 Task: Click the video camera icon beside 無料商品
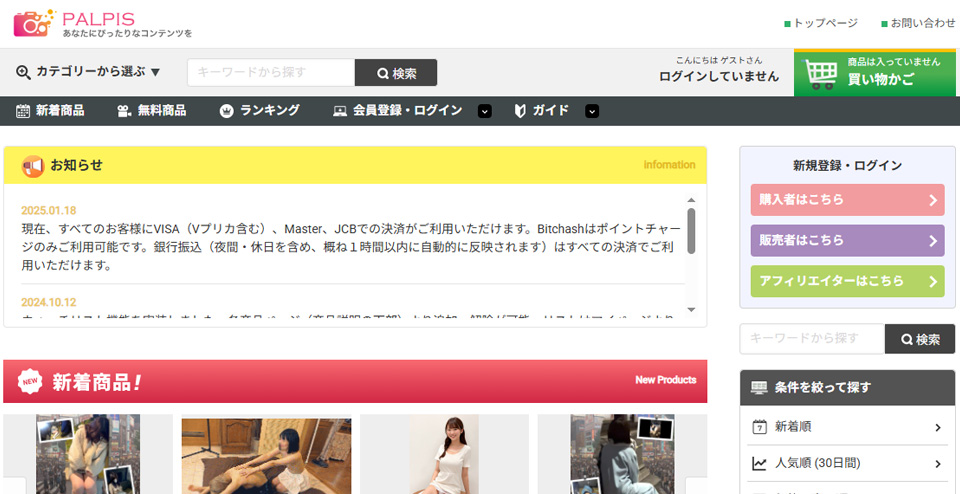point(124,111)
